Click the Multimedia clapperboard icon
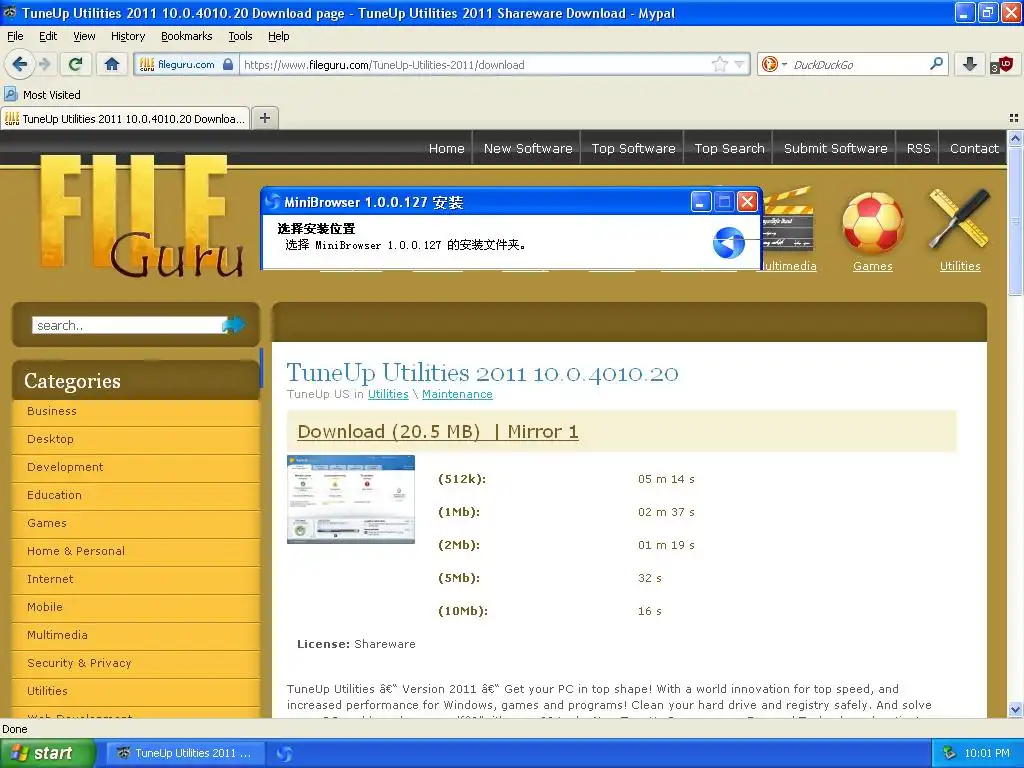The width and height of the screenshot is (1024, 768). pyautogui.click(x=788, y=219)
